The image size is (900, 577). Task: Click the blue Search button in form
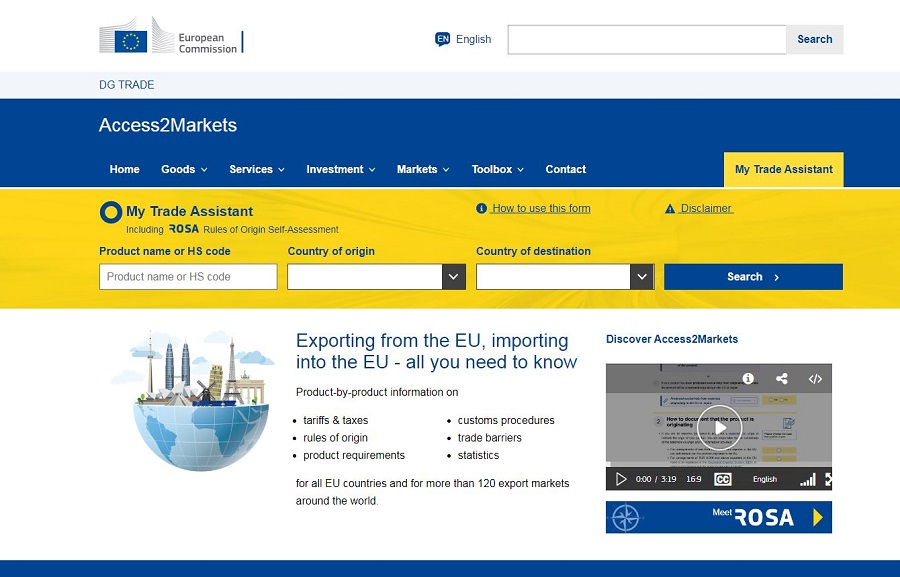click(x=753, y=277)
